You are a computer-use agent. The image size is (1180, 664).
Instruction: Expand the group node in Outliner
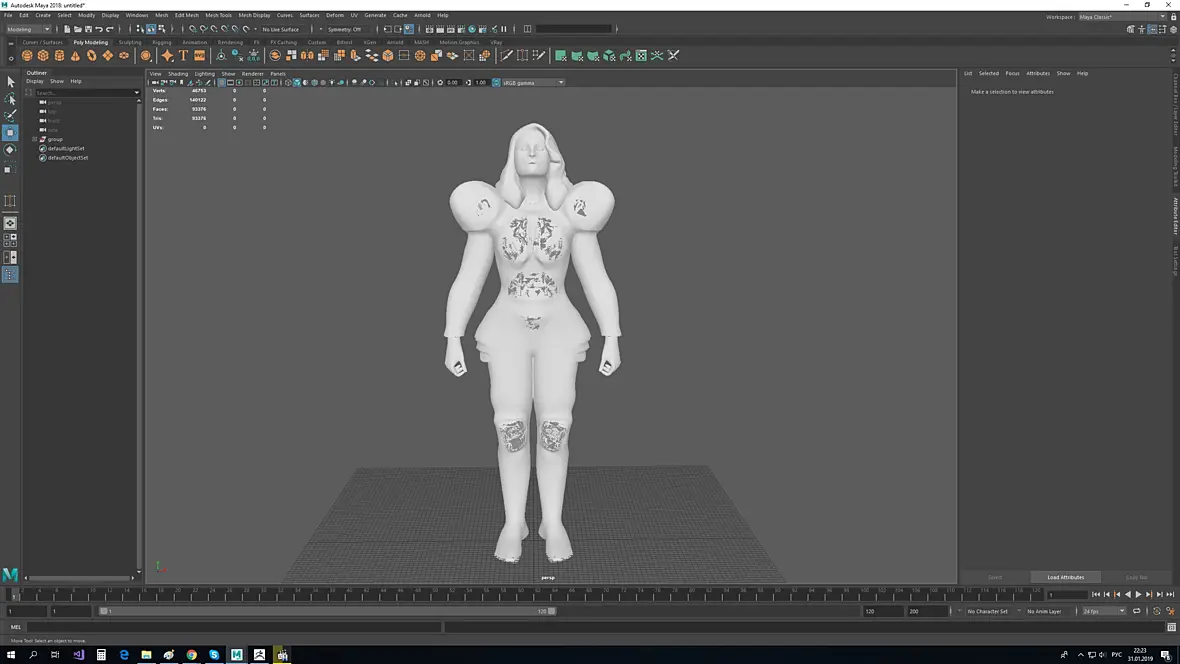tap(35, 139)
